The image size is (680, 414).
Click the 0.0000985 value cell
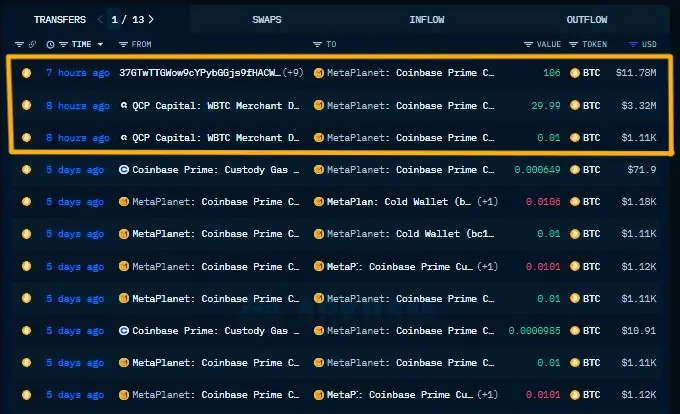[534, 331]
